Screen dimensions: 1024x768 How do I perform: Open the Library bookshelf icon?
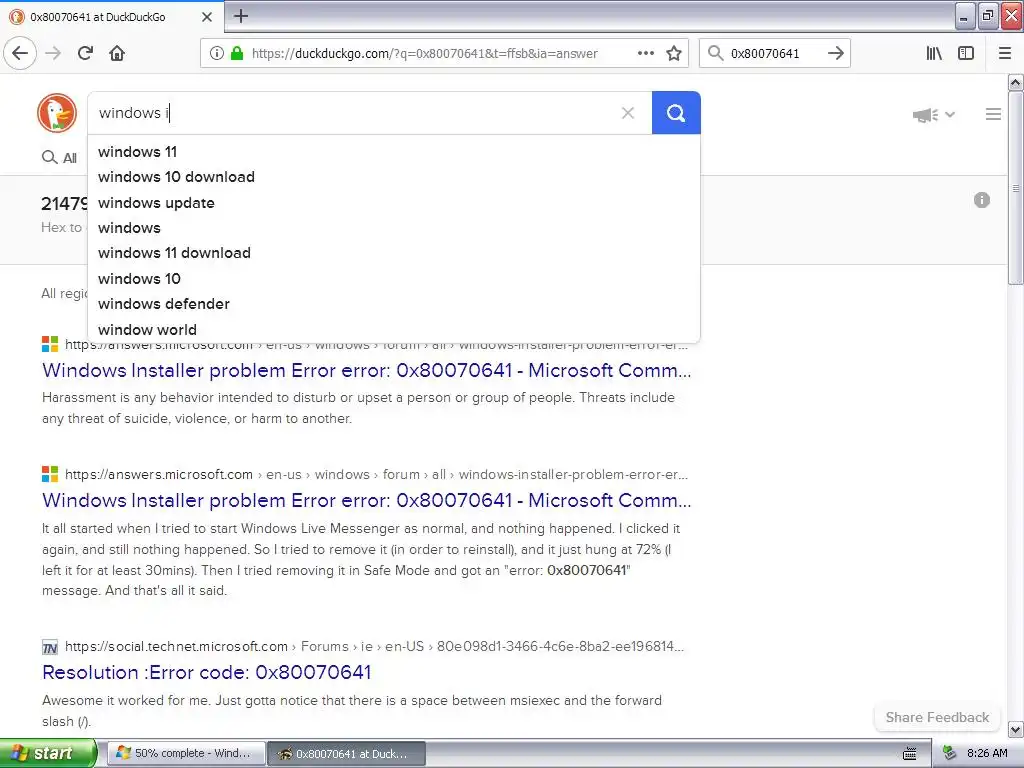pos(934,54)
